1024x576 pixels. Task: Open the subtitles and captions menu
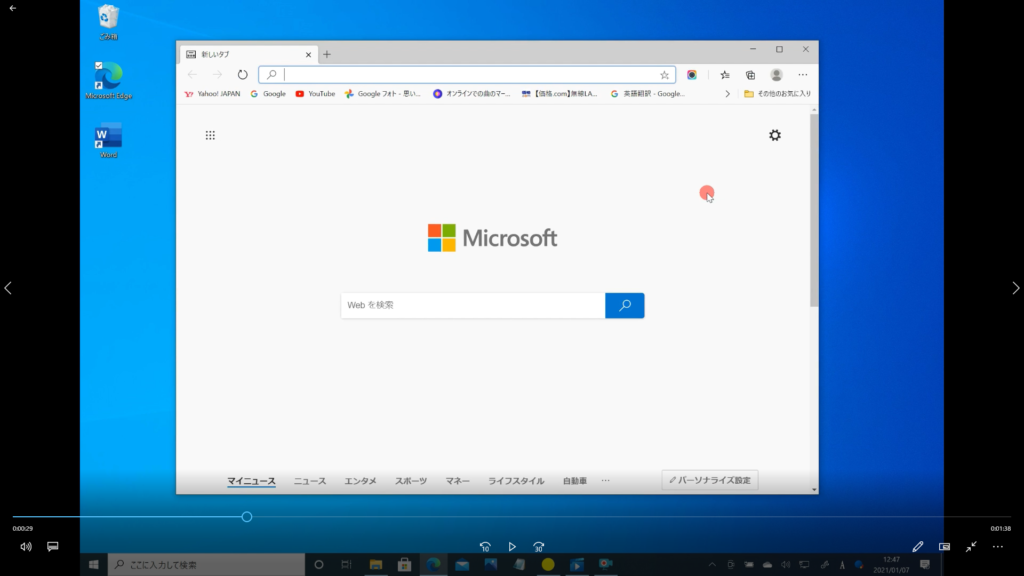[53, 547]
